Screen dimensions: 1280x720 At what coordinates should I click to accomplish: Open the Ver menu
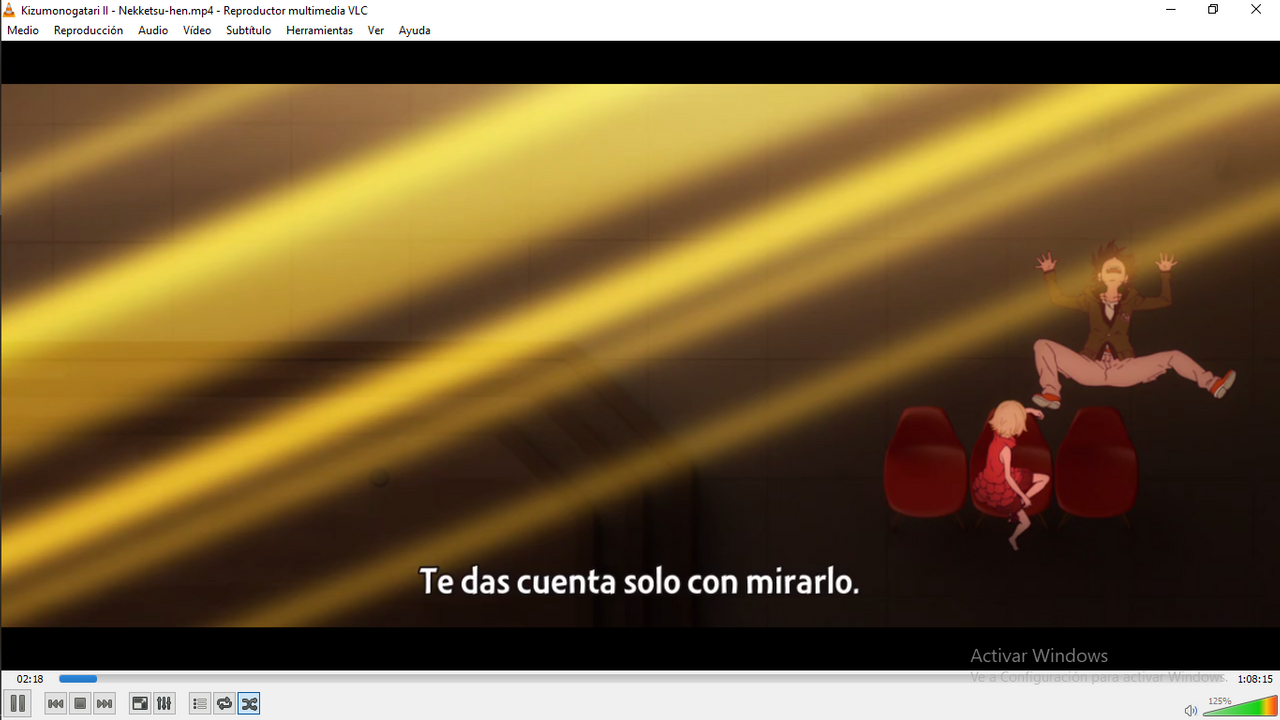pyautogui.click(x=376, y=30)
